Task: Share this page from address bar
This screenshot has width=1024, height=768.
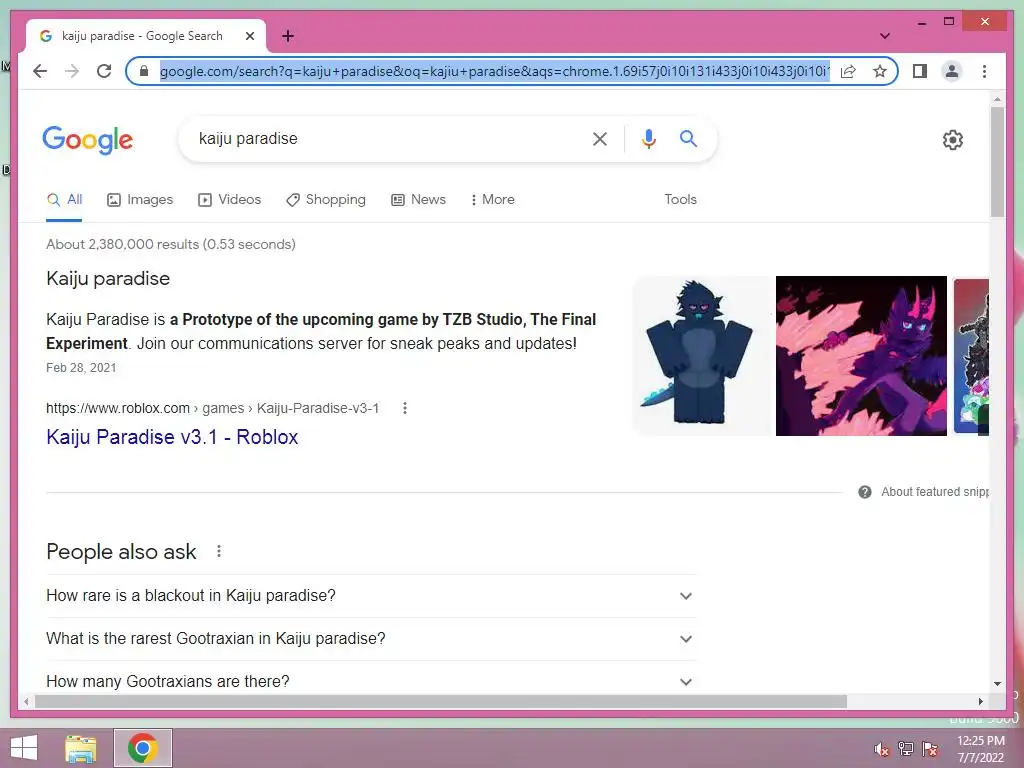Action: coord(848,71)
